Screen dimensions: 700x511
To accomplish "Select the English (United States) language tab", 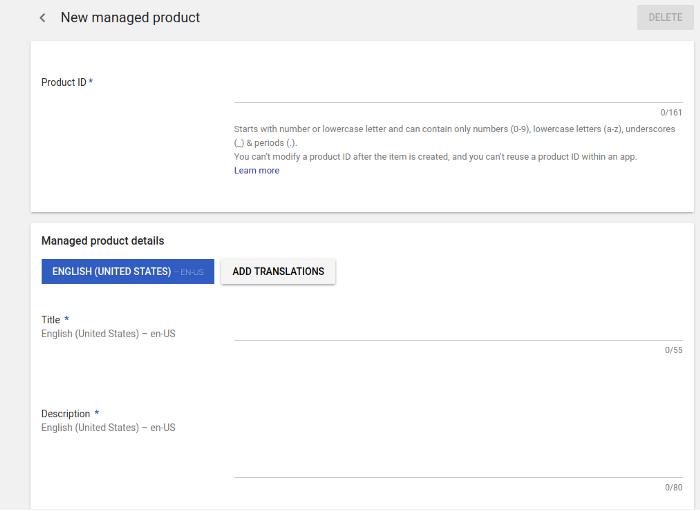I will tap(128, 271).
